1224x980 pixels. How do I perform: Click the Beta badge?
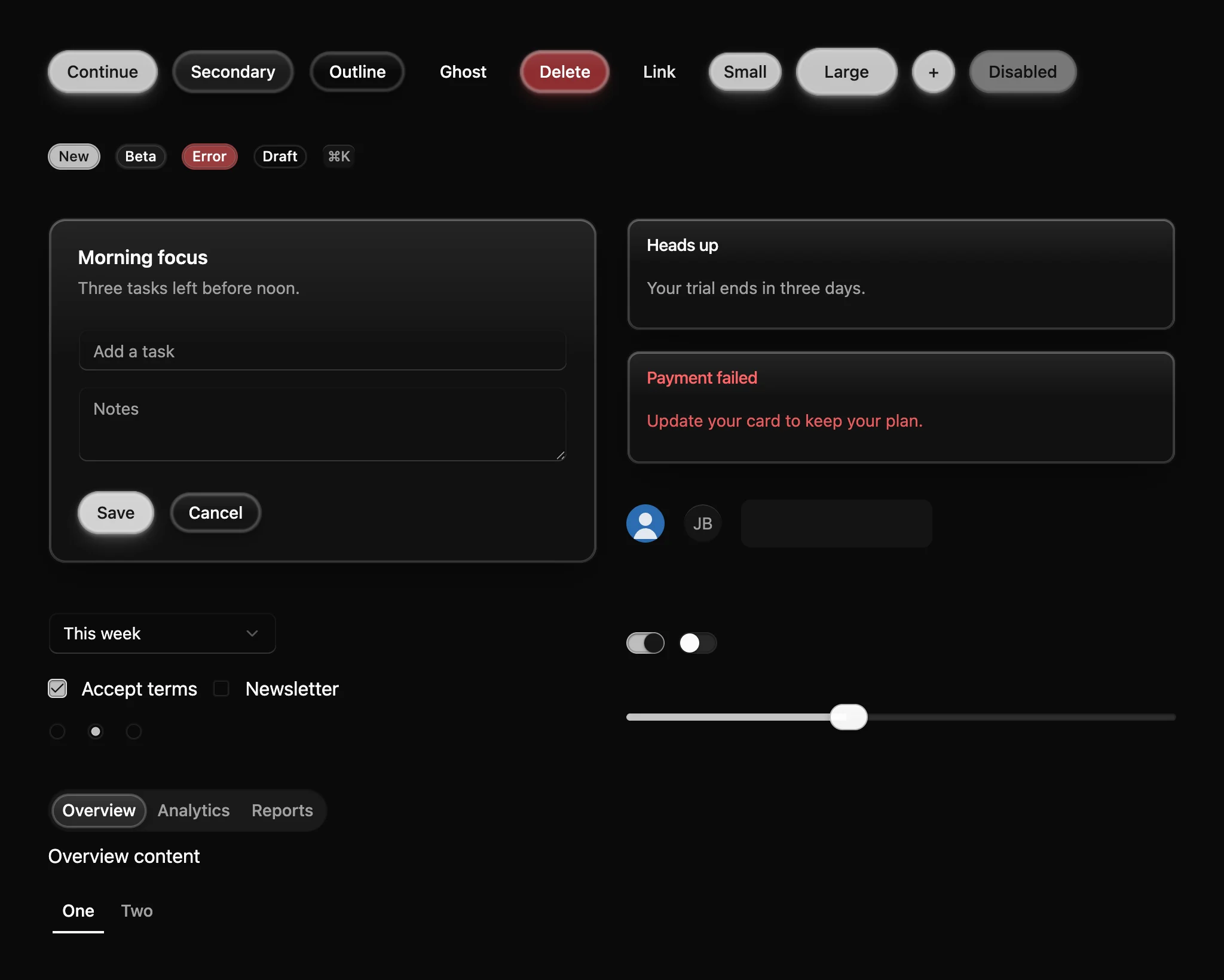[x=140, y=157]
